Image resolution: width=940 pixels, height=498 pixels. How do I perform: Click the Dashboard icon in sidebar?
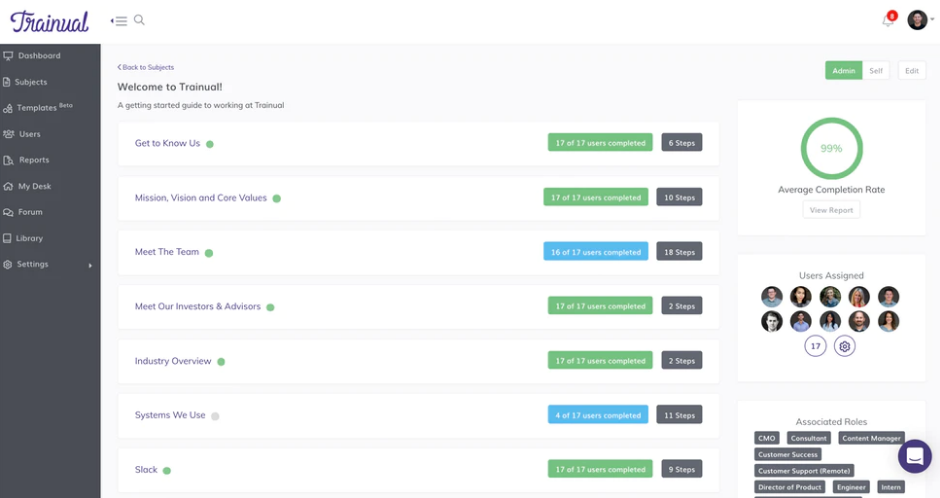pyautogui.click(x=8, y=56)
